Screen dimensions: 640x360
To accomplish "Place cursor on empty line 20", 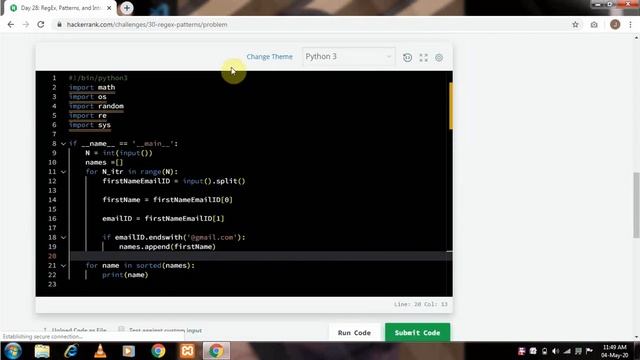I will click(261, 256).
